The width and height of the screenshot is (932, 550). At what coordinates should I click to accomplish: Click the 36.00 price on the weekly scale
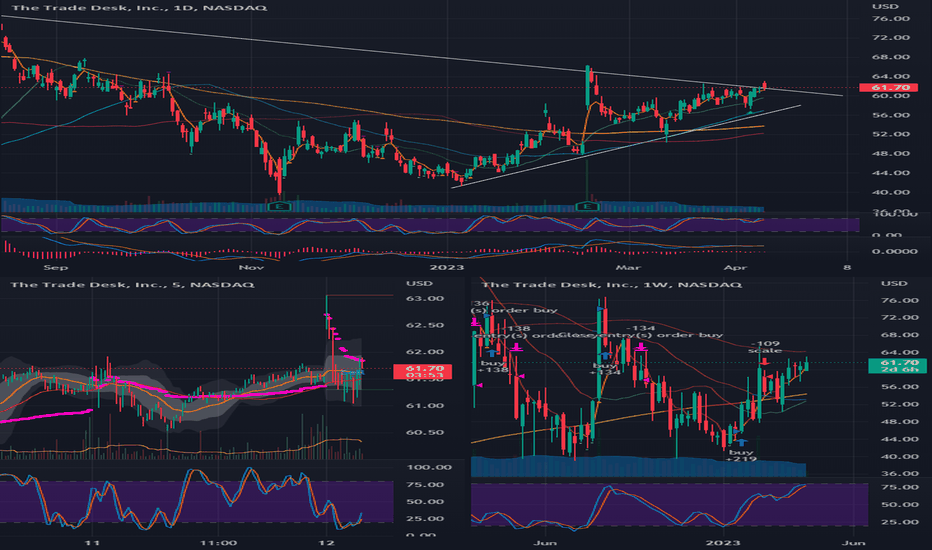click(x=902, y=474)
